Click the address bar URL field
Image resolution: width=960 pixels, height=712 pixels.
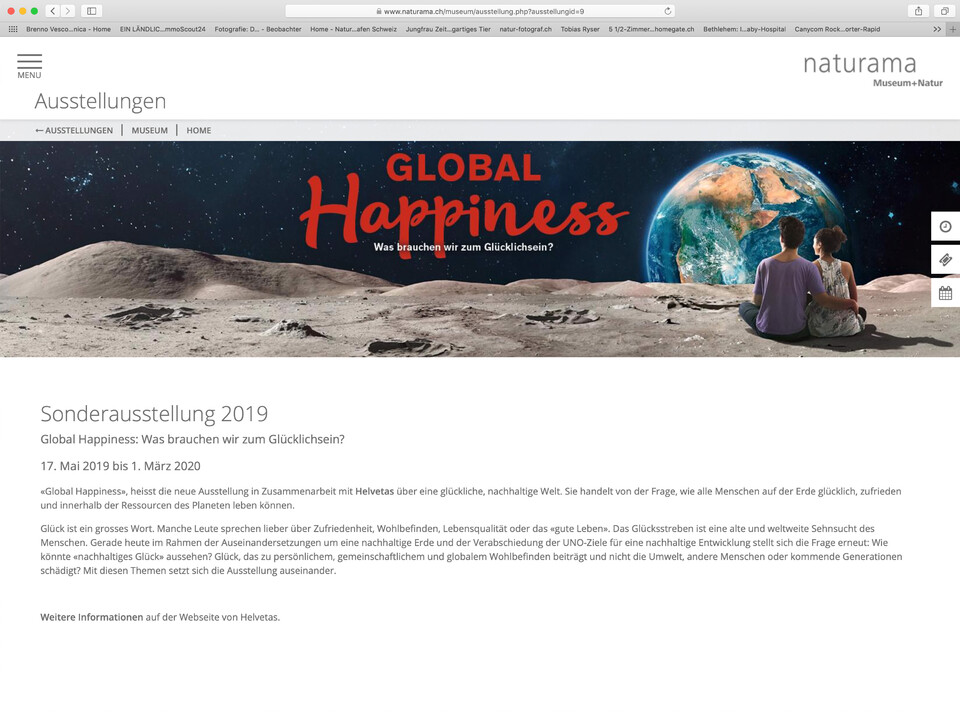[x=480, y=12]
